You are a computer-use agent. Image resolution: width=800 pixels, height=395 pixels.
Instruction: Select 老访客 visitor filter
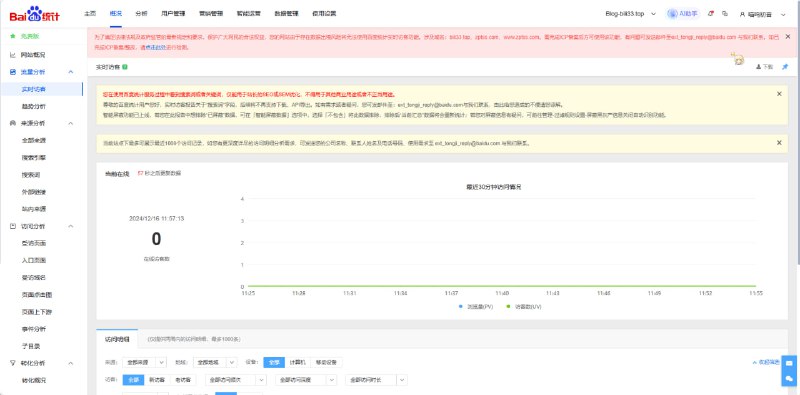pyautogui.click(x=183, y=380)
